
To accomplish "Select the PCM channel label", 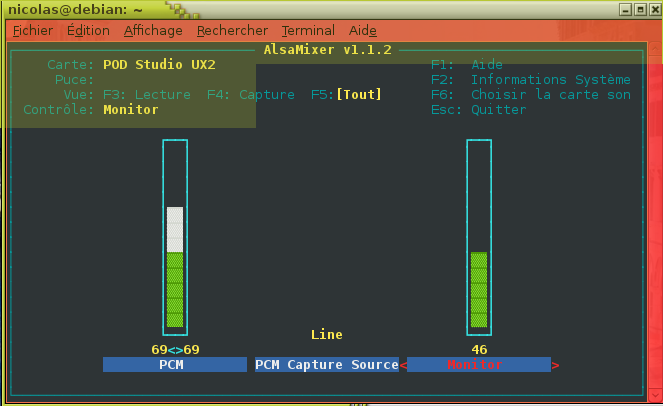I will coord(175,365).
